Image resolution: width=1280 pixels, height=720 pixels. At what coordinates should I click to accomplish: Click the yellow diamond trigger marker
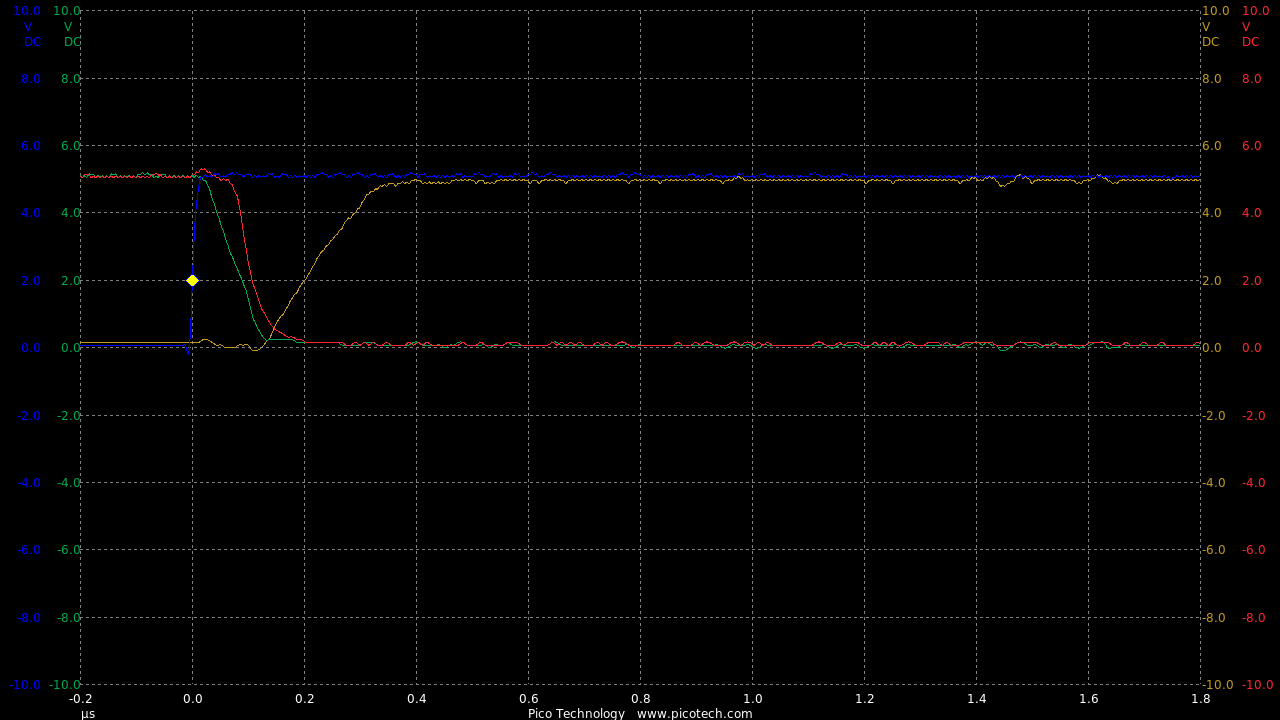192,280
